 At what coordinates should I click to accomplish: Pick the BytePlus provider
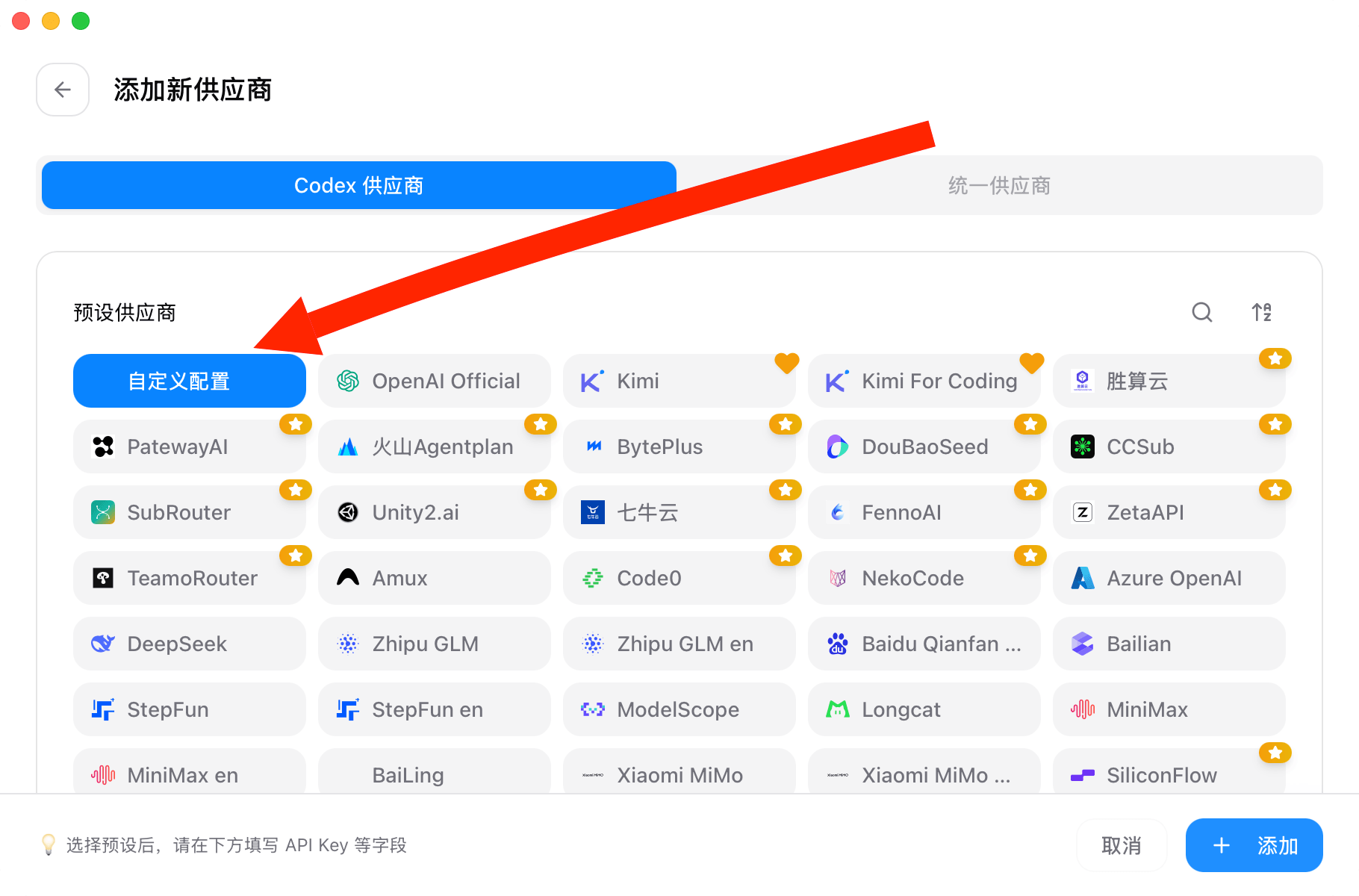pos(679,447)
